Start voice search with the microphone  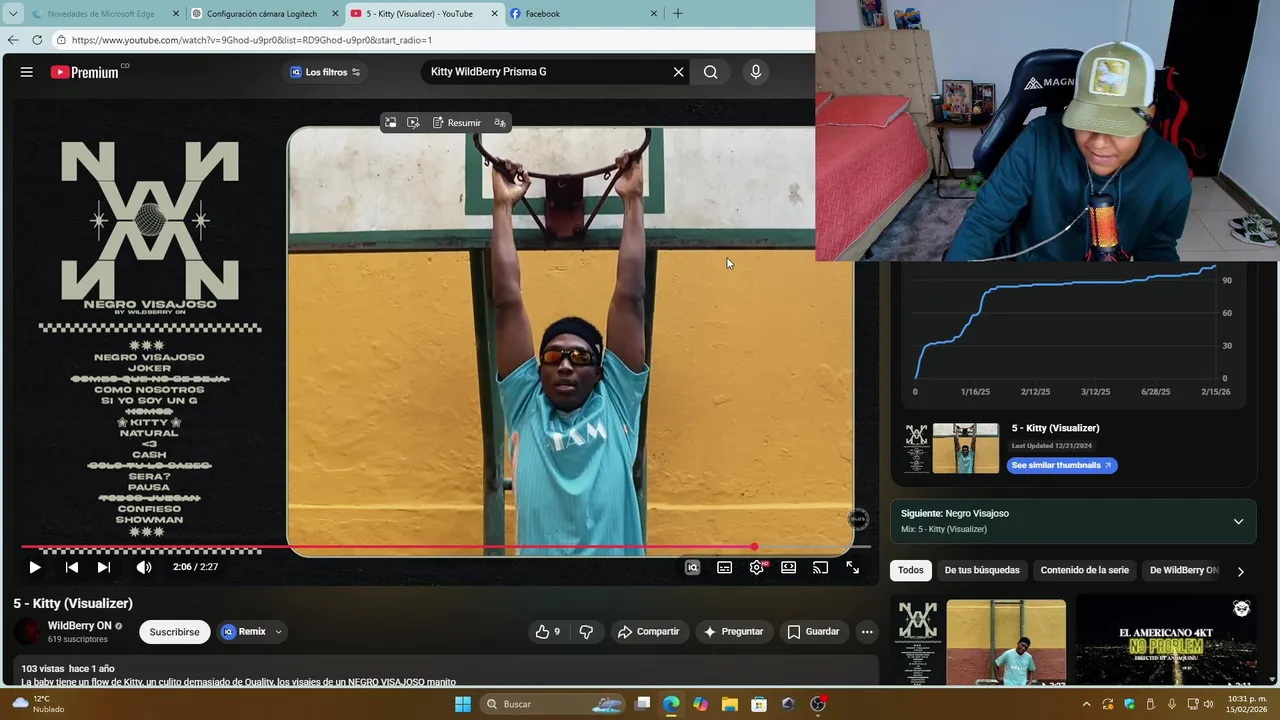755,72
